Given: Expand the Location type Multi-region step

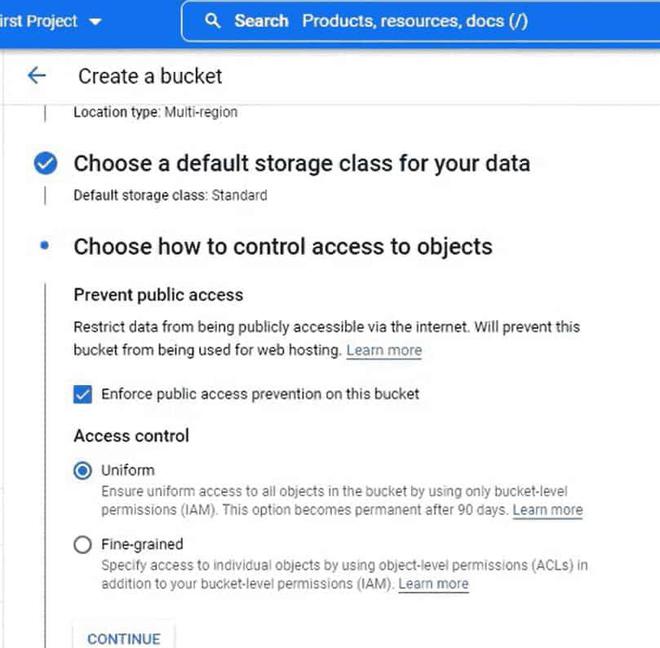Looking at the screenshot, I should (155, 113).
